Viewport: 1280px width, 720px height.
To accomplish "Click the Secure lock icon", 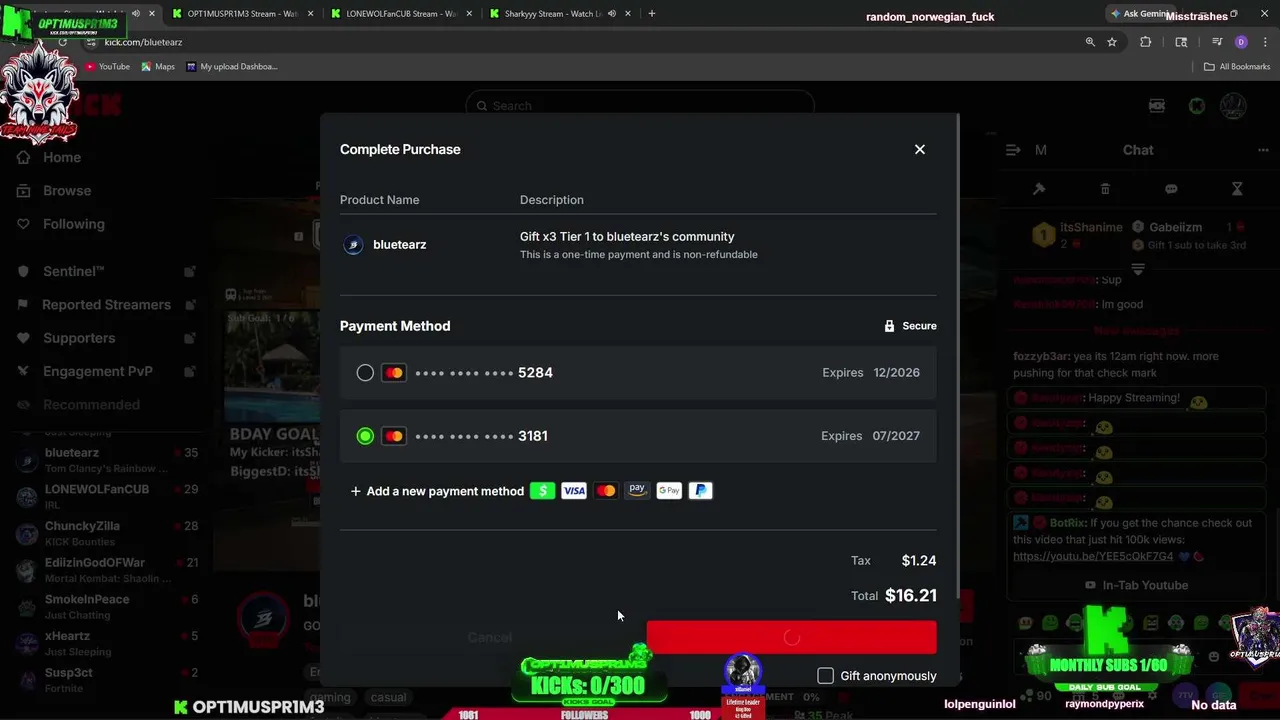I will click(889, 326).
